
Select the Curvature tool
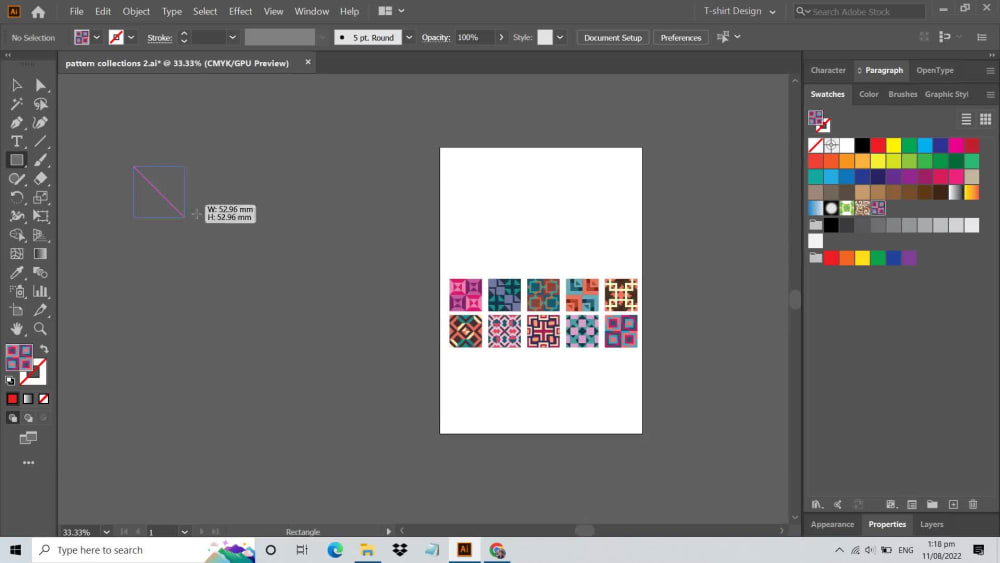40,122
